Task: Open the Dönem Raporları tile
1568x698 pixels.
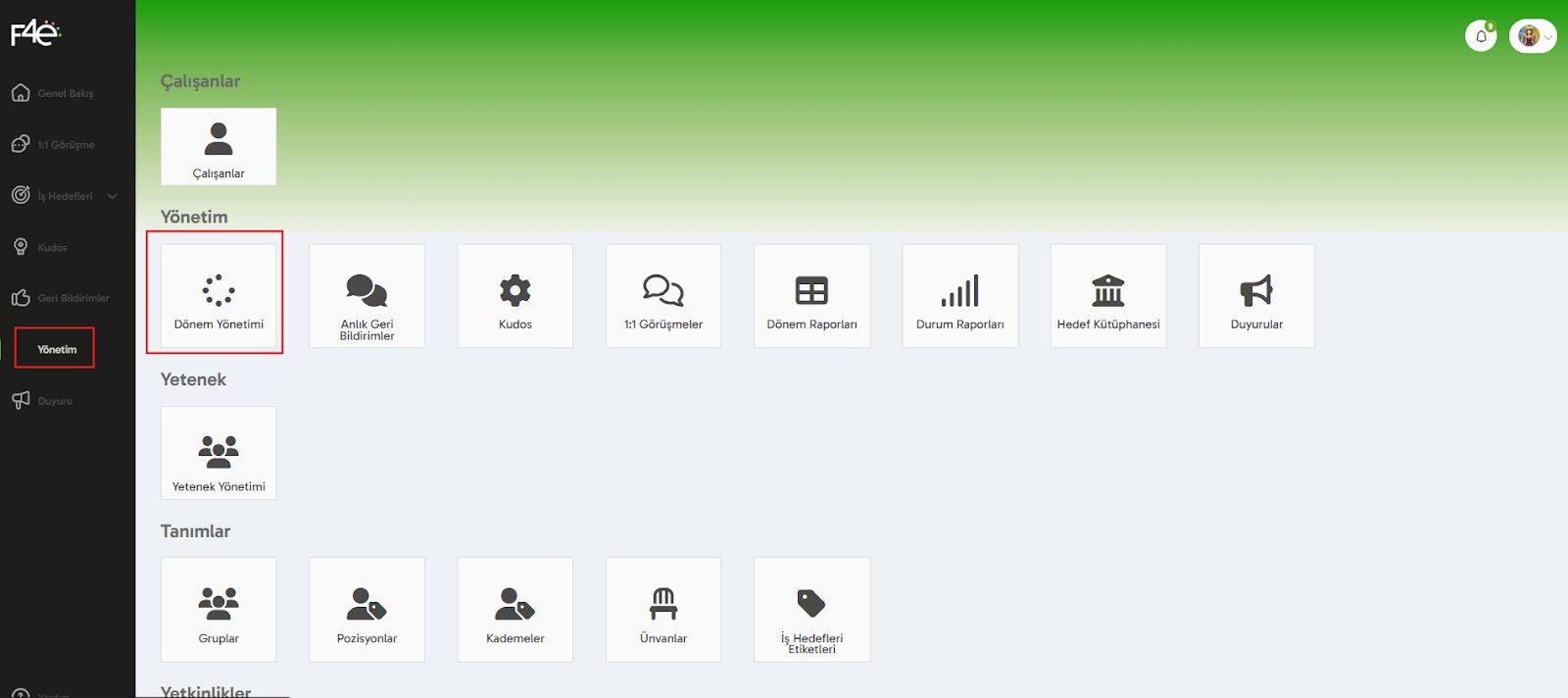Action: [811, 296]
